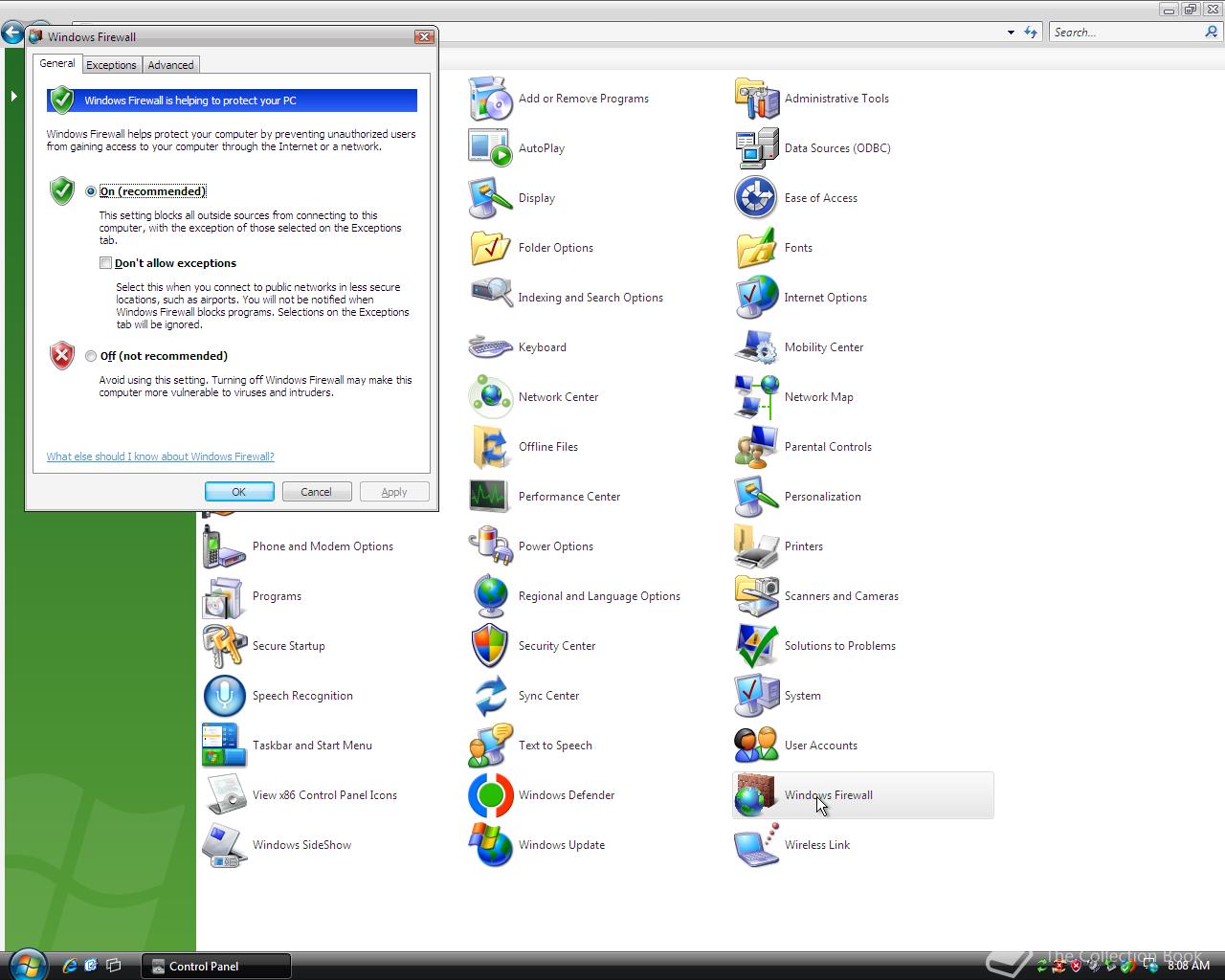Open the Printers icon

pos(756,546)
